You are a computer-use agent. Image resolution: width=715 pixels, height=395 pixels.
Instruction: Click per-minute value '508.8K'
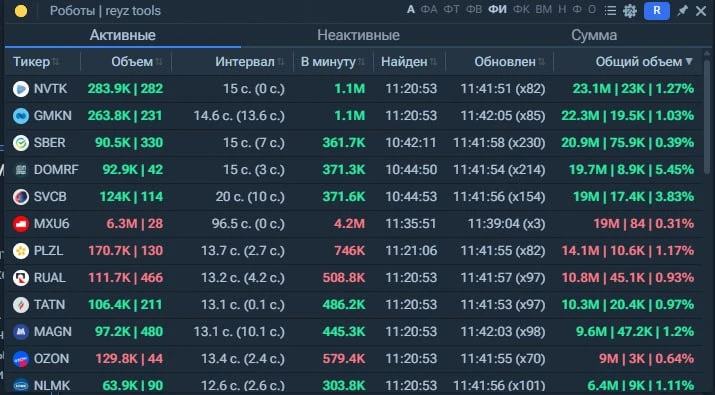tap(344, 277)
